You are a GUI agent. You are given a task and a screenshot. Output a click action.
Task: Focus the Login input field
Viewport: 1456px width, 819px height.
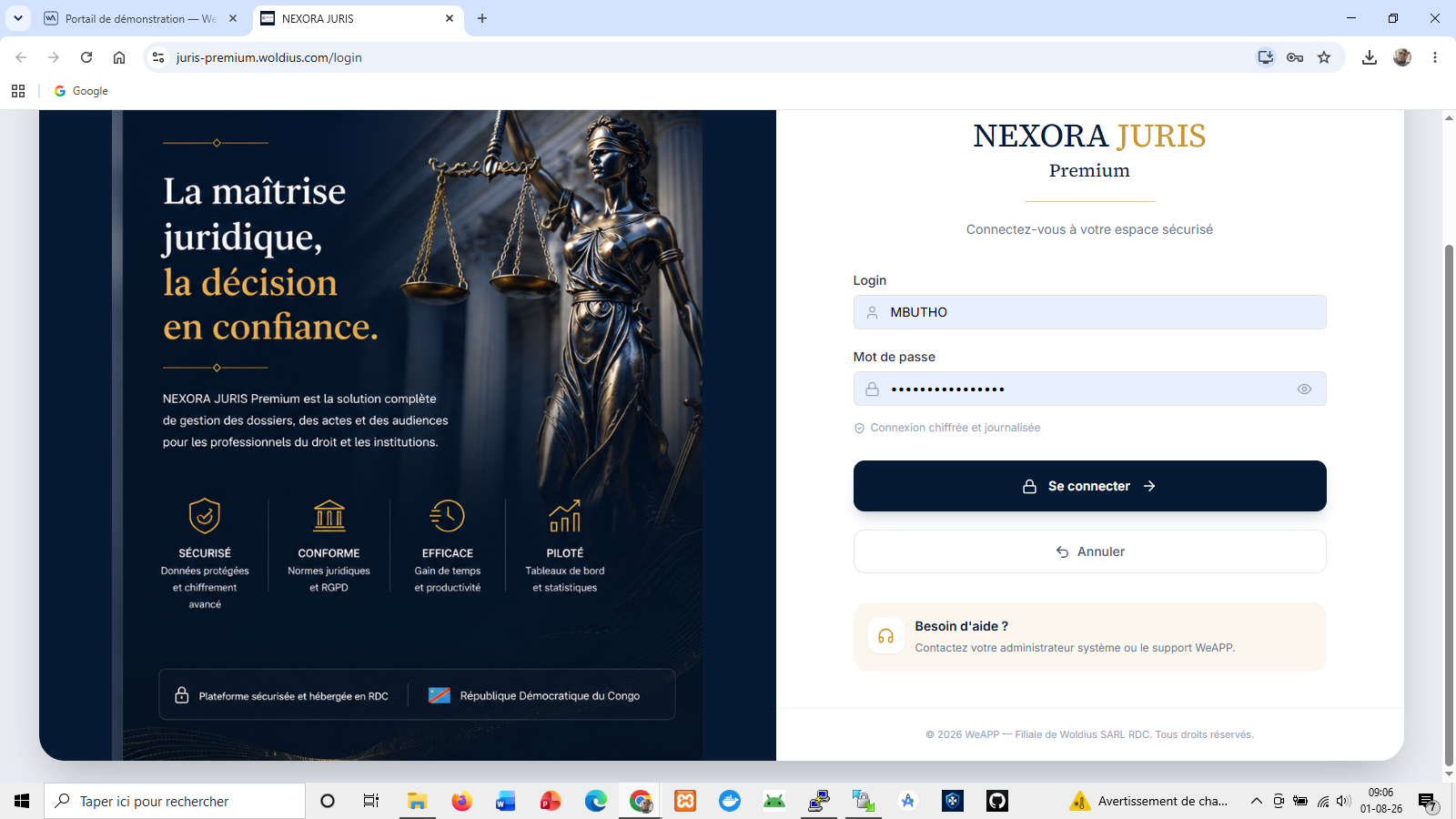1089,312
